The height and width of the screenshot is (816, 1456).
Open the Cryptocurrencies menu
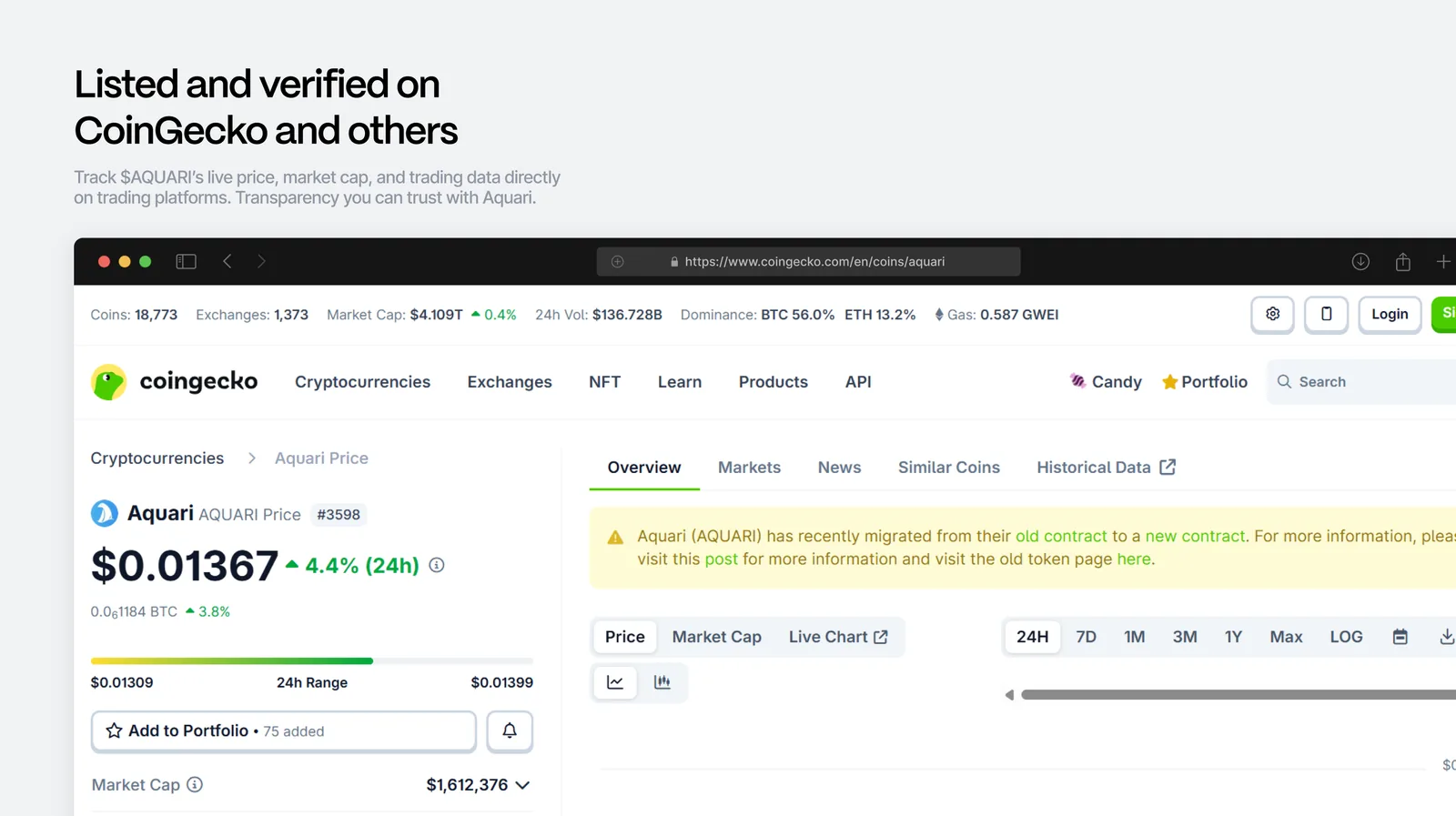point(362,382)
